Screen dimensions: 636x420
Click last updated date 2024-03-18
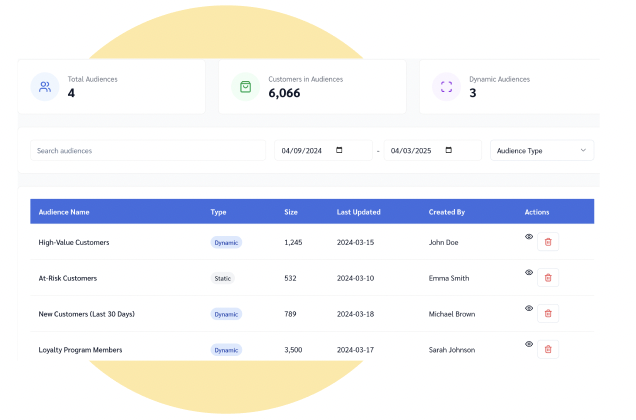click(355, 314)
